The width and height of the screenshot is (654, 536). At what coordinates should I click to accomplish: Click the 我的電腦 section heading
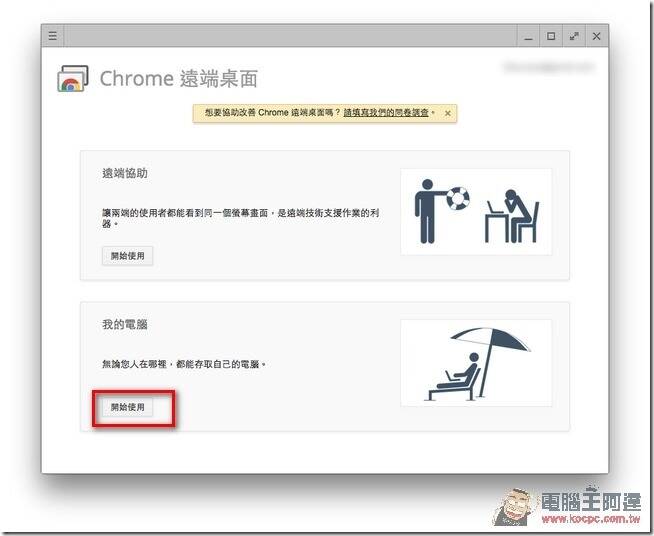coord(125,325)
